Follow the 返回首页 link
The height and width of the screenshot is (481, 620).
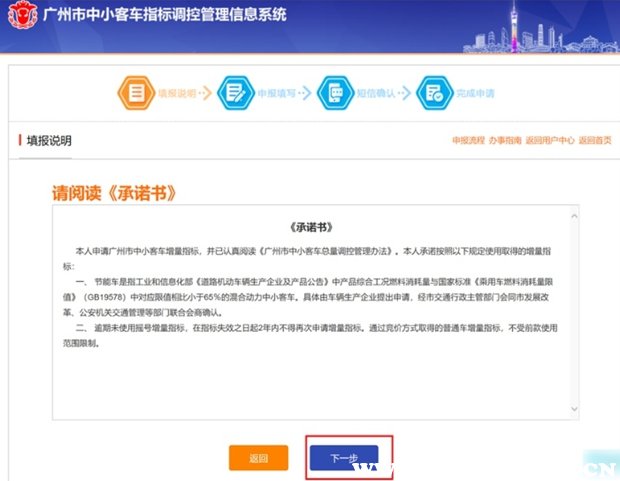click(x=595, y=141)
